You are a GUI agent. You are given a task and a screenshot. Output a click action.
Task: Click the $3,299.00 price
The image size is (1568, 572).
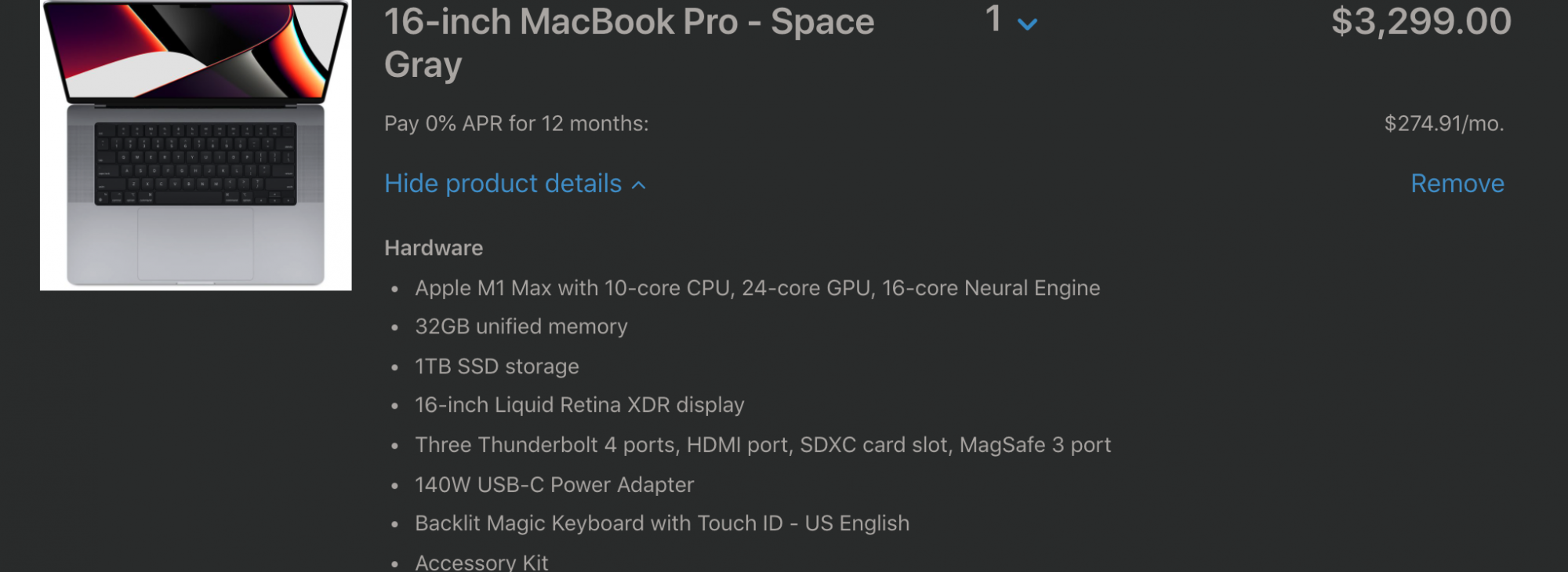tap(1421, 21)
